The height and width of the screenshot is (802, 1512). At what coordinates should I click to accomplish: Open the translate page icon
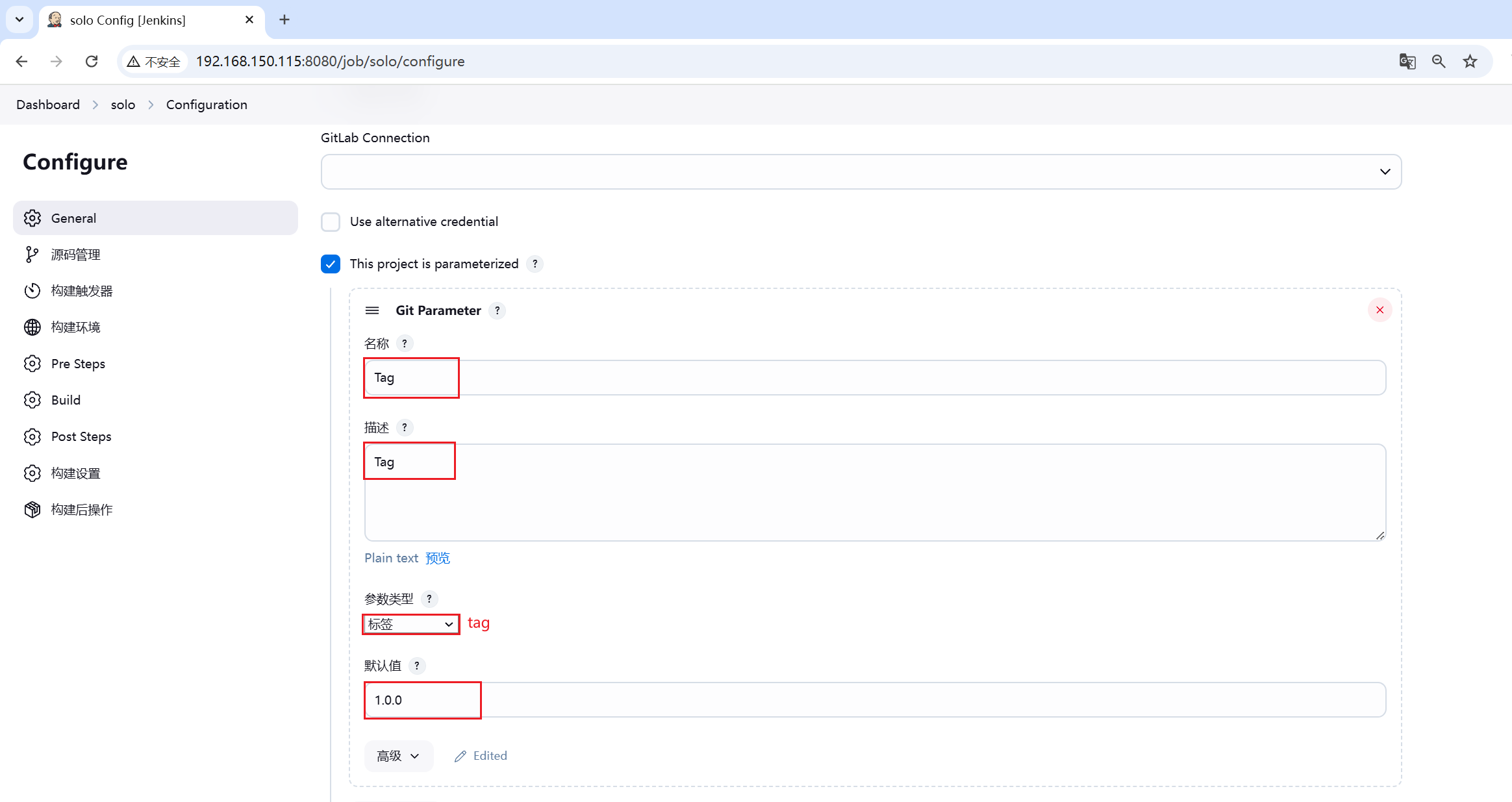coord(1407,61)
